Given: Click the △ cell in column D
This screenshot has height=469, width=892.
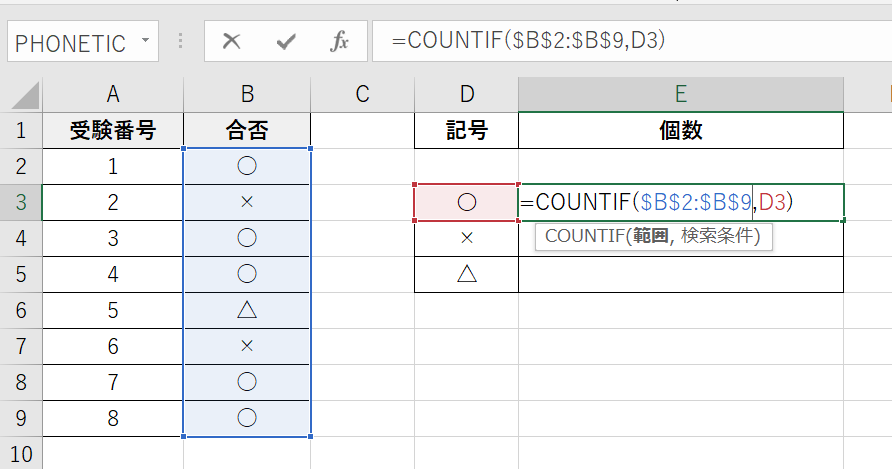Looking at the screenshot, I should pyautogui.click(x=466, y=274).
